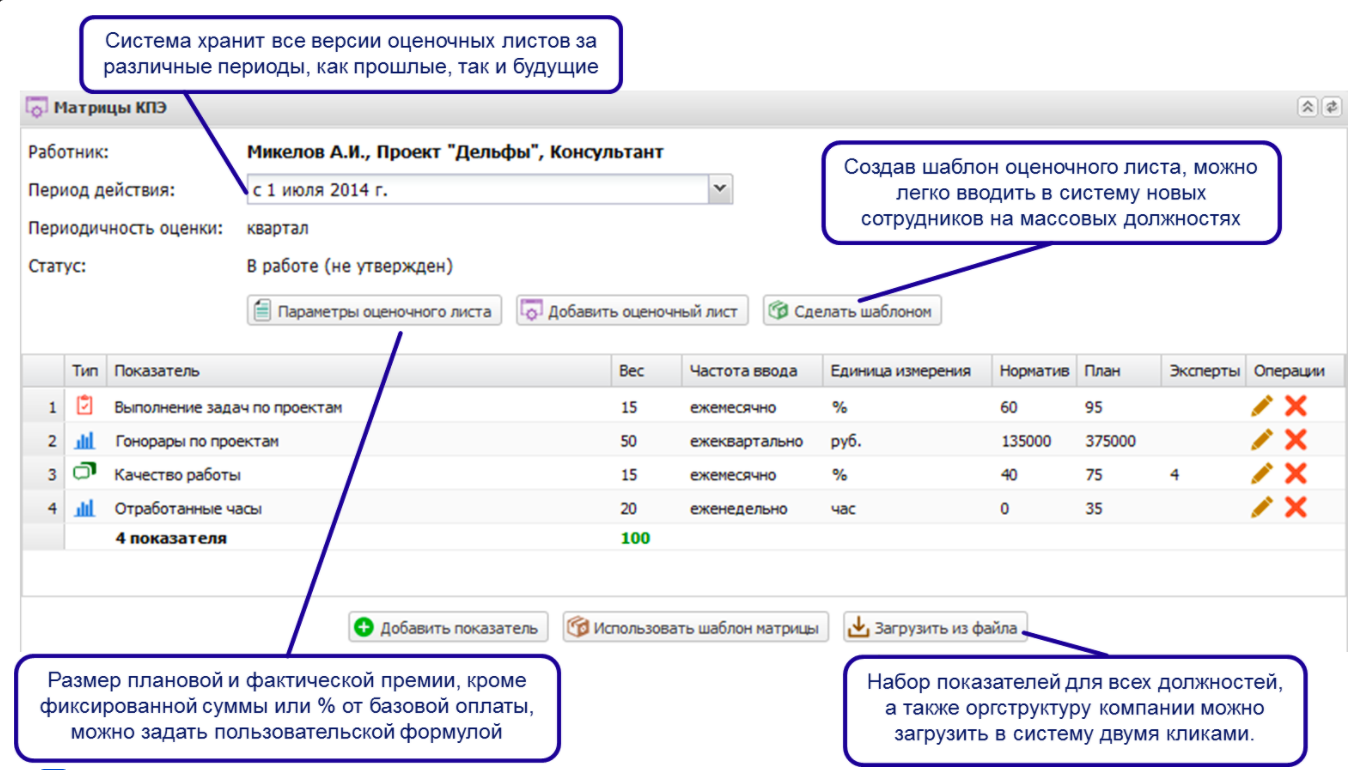Open 'Параметры оценочного листа'
1352x770 pixels.
(374, 311)
